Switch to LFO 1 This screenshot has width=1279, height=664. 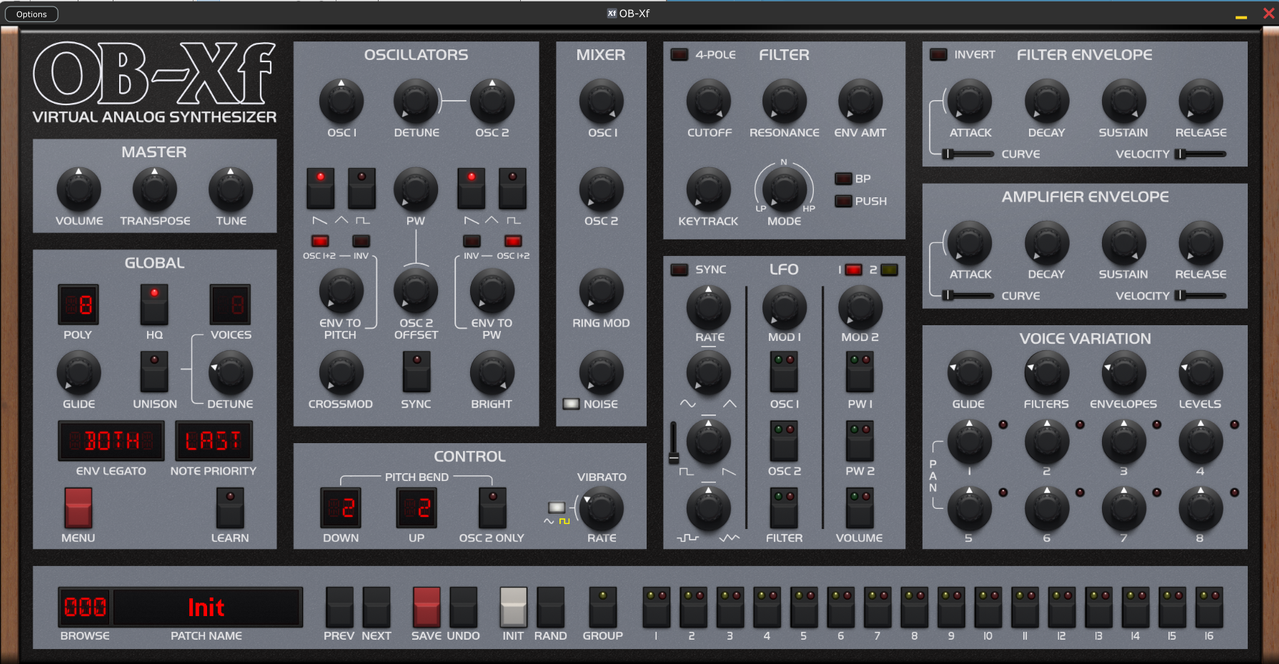tap(853, 270)
